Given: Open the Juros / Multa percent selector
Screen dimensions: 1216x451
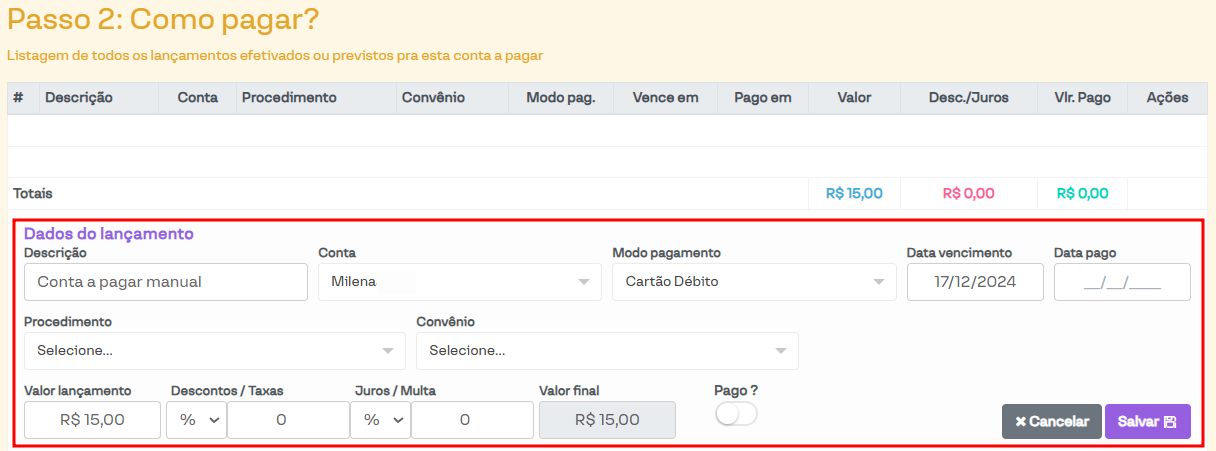Looking at the screenshot, I should tap(380, 421).
